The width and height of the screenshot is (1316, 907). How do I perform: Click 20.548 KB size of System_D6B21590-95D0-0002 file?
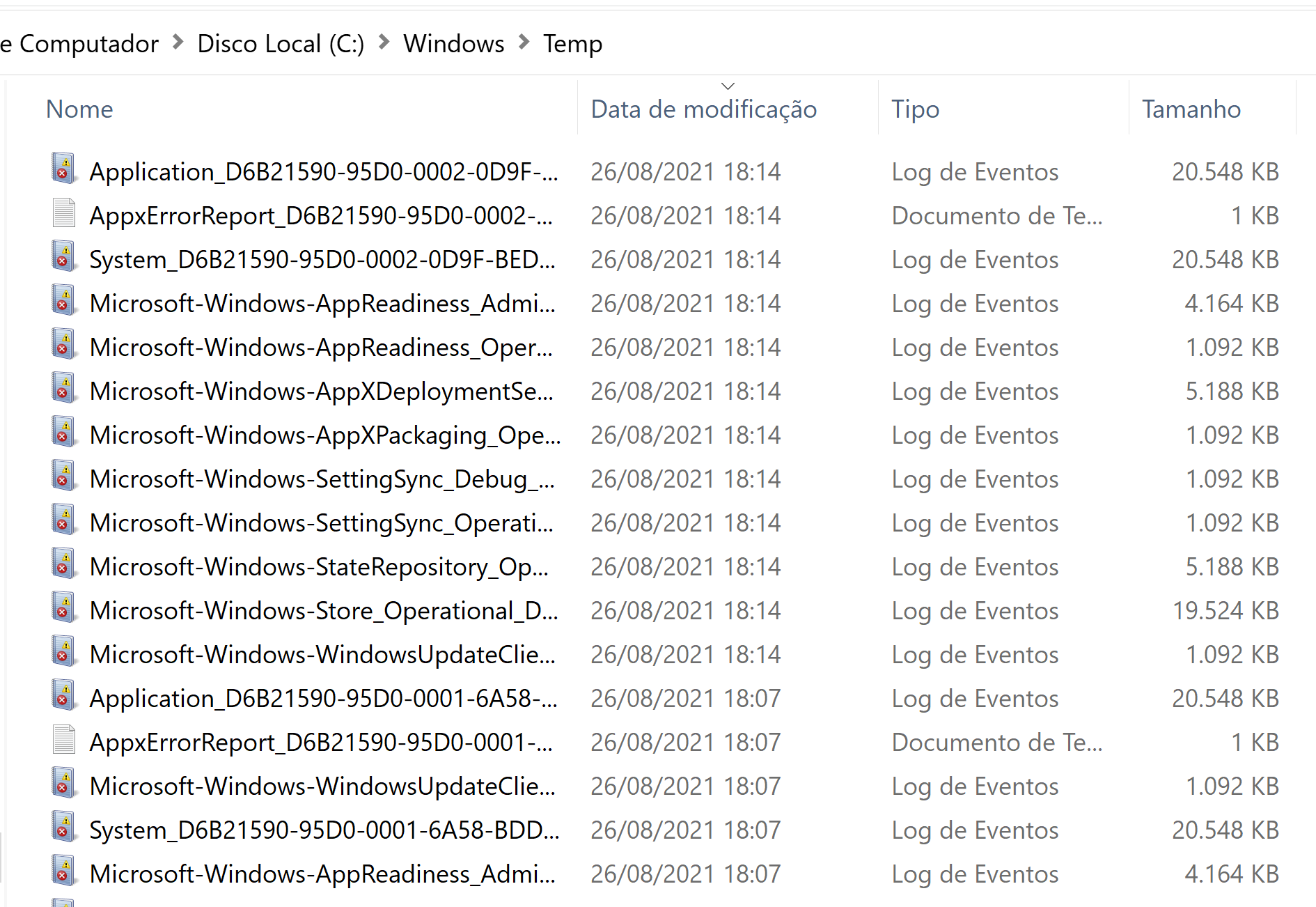click(1225, 260)
